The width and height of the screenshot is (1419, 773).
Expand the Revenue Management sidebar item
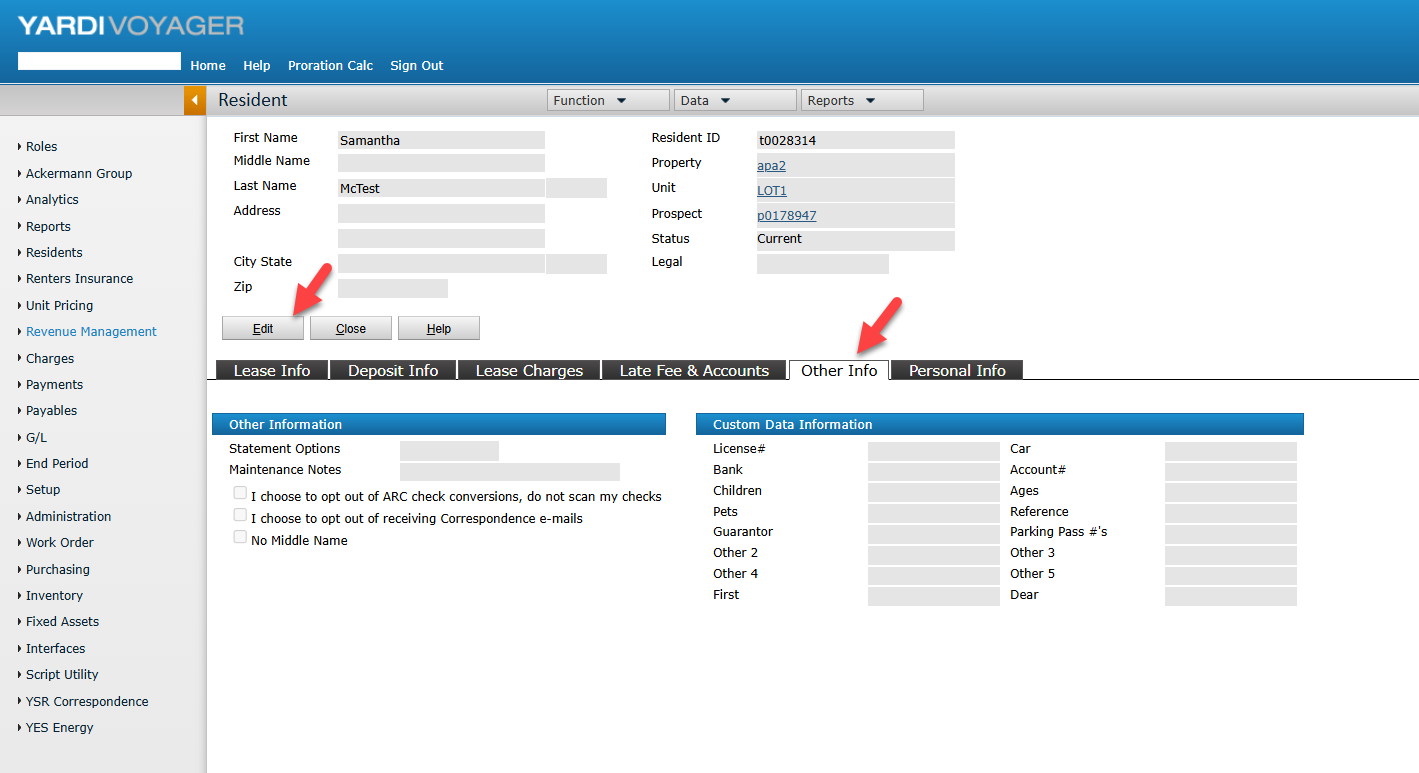91,332
